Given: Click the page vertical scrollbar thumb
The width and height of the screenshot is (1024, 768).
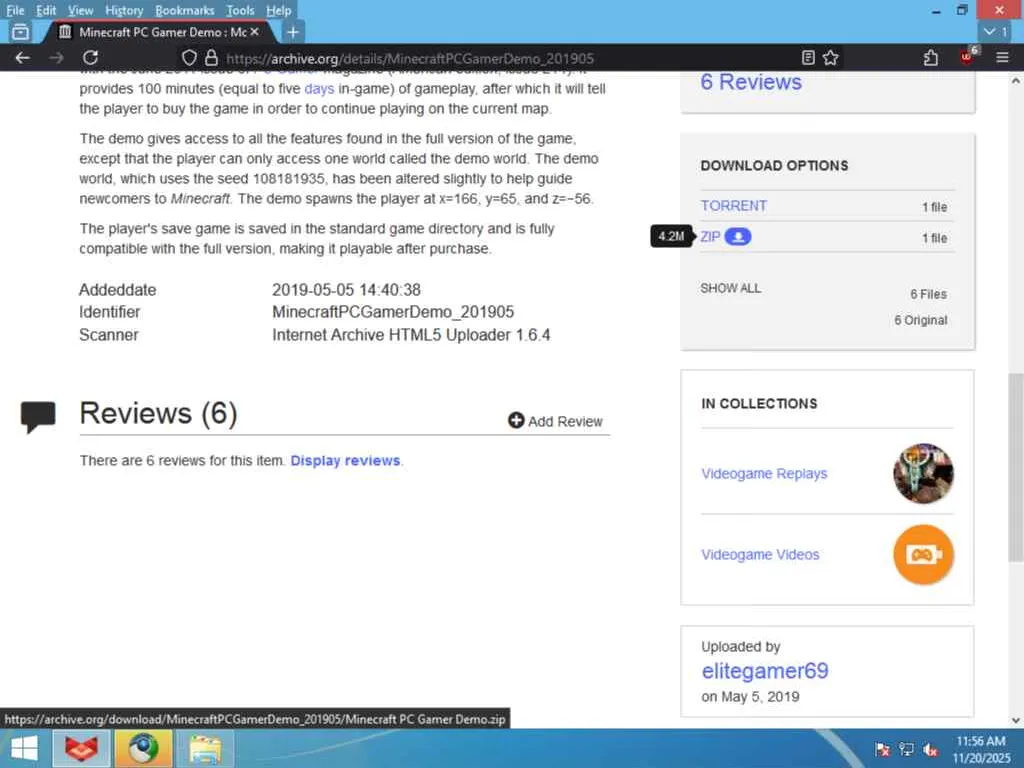Looking at the screenshot, I should (x=1016, y=467).
